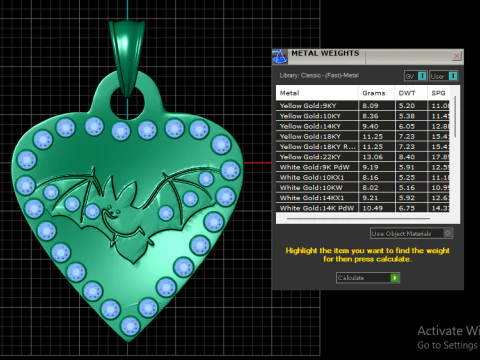This screenshot has width=480, height=360.
Task: Select the Yellow Gold:18KY R... row
Action: coord(363,147)
